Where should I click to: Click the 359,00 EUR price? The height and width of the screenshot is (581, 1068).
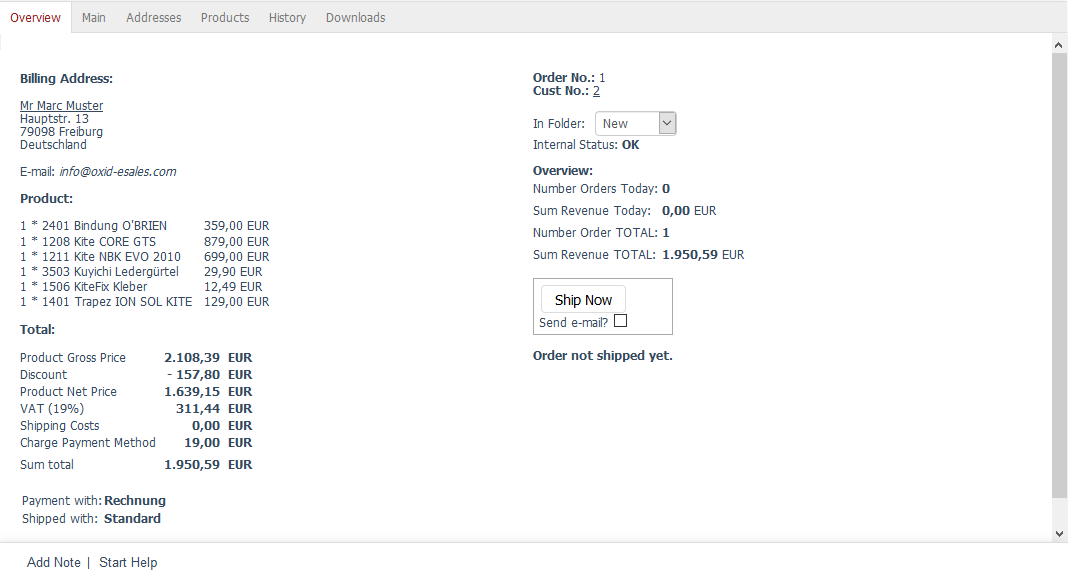[236, 225]
